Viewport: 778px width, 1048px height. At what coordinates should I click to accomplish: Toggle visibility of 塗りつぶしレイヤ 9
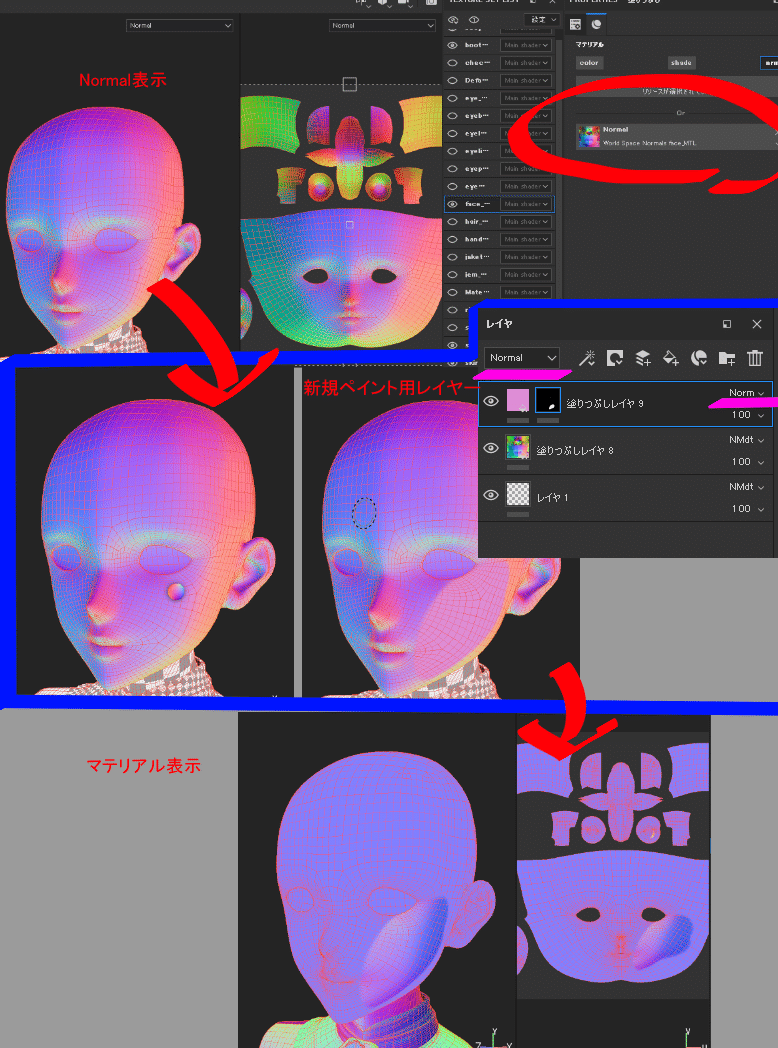(x=491, y=401)
